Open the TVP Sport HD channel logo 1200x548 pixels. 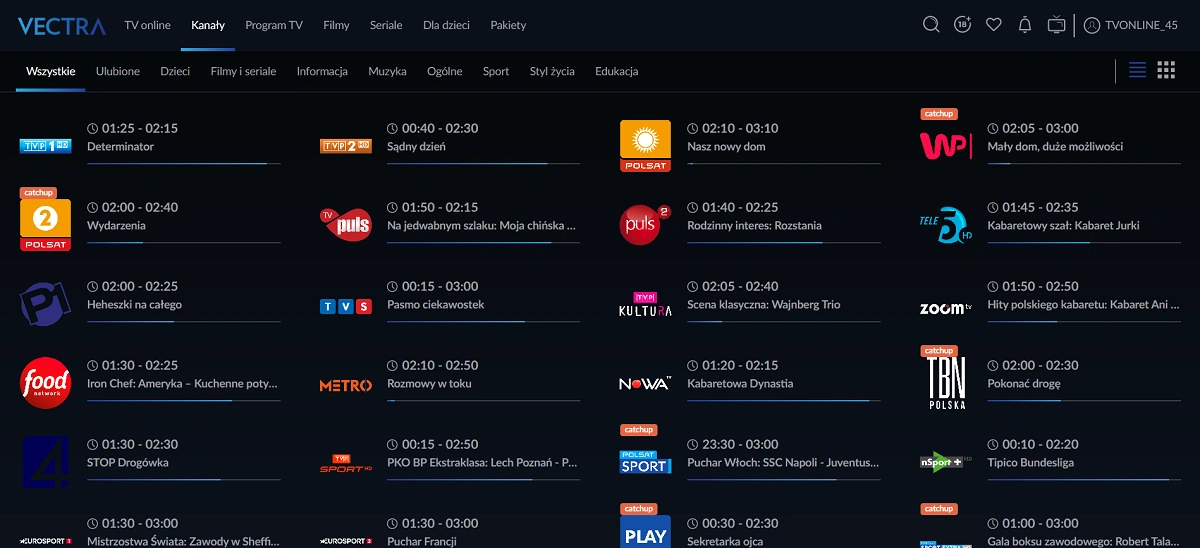pos(345,462)
